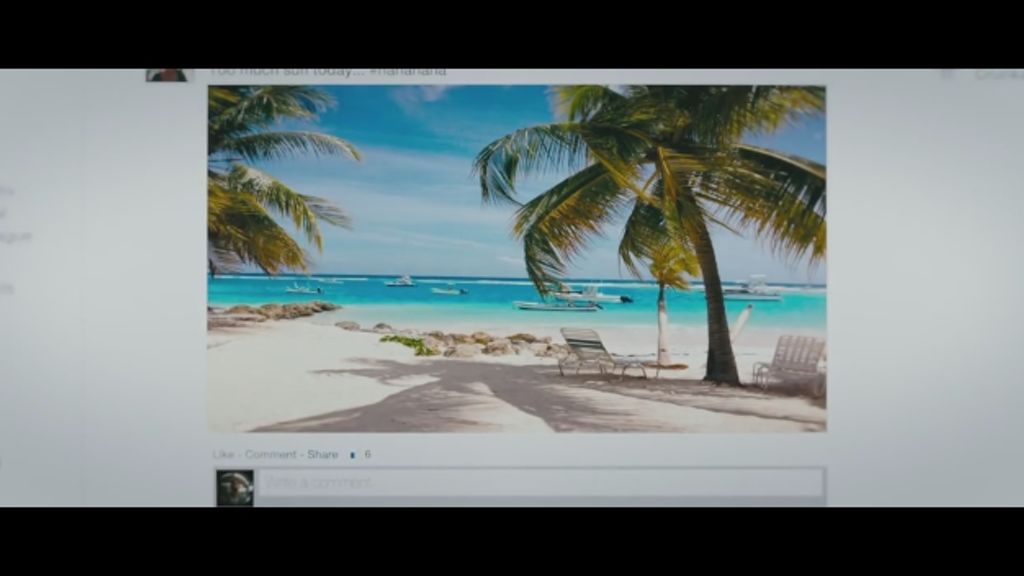
Task: Click in the Write a comment field
Action: pos(539,483)
